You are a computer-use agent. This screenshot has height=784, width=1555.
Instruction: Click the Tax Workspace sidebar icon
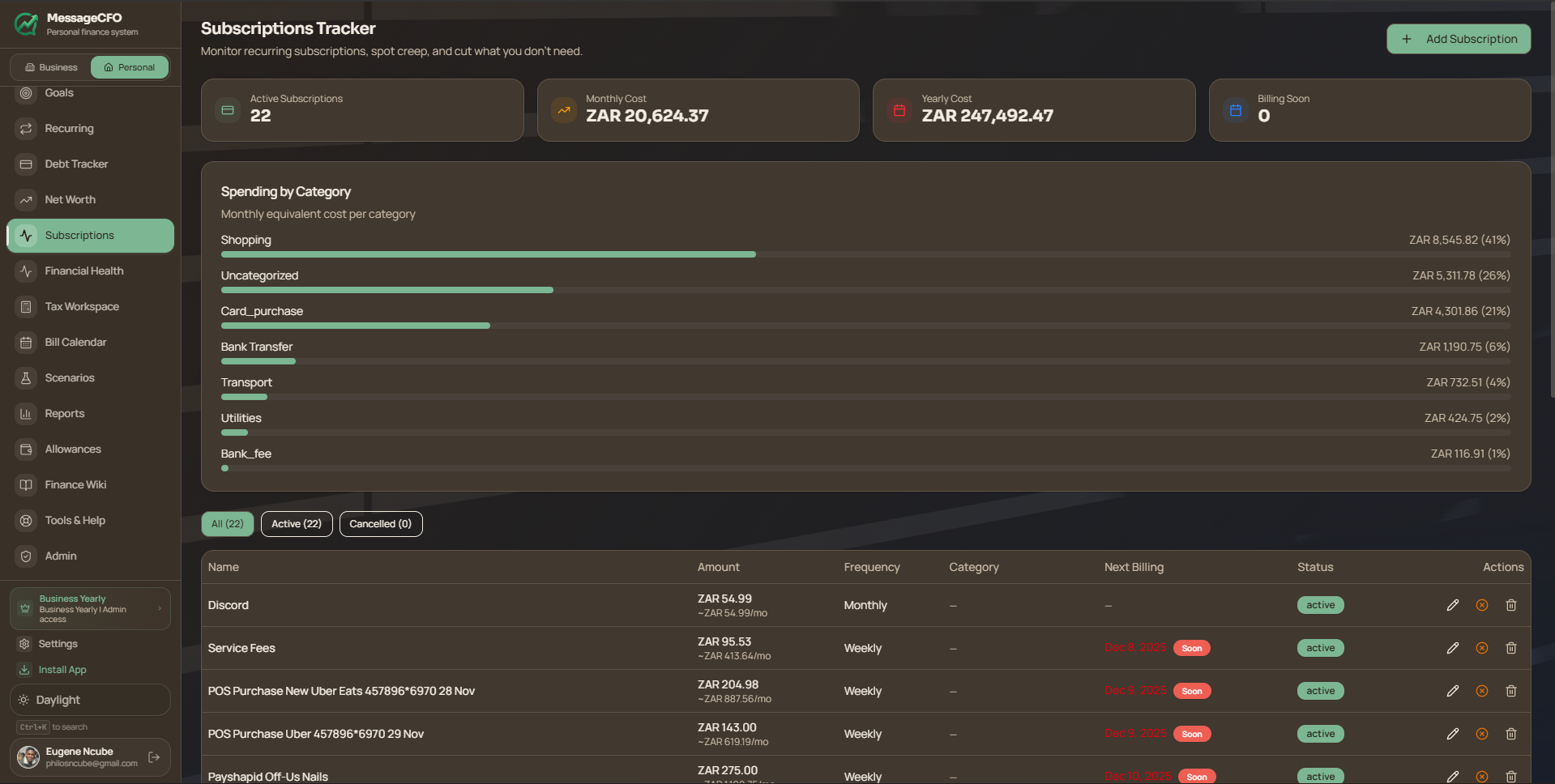[26, 307]
